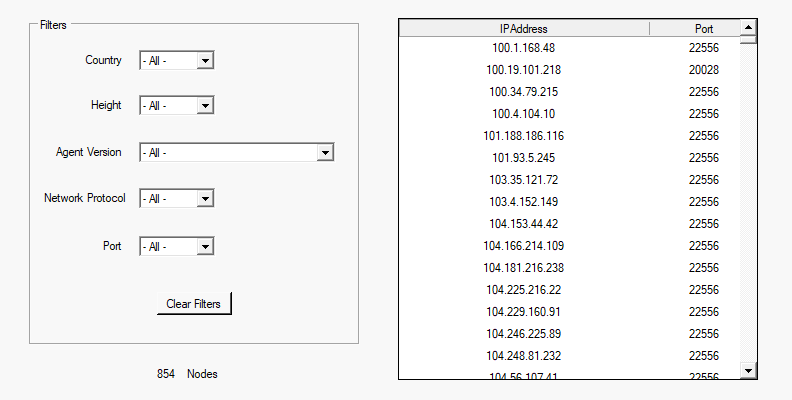Sort by the IPAddress column header
This screenshot has height=400, width=792.
pyautogui.click(x=523, y=29)
